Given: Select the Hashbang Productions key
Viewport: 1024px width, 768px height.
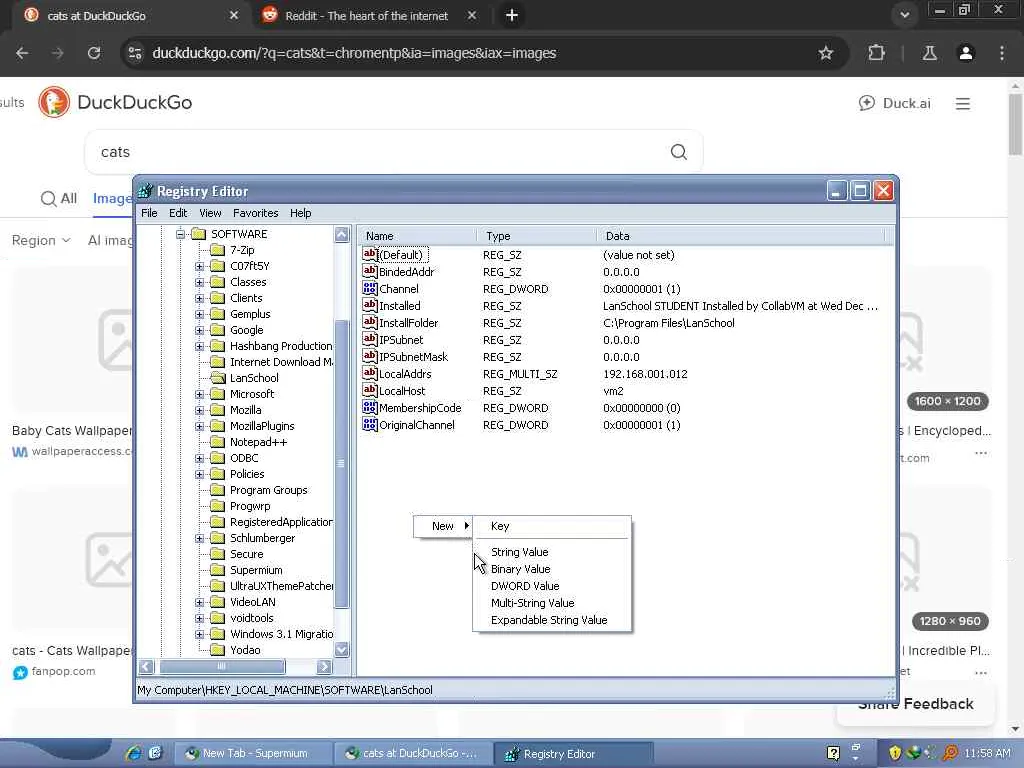Looking at the screenshot, I should [x=281, y=346].
